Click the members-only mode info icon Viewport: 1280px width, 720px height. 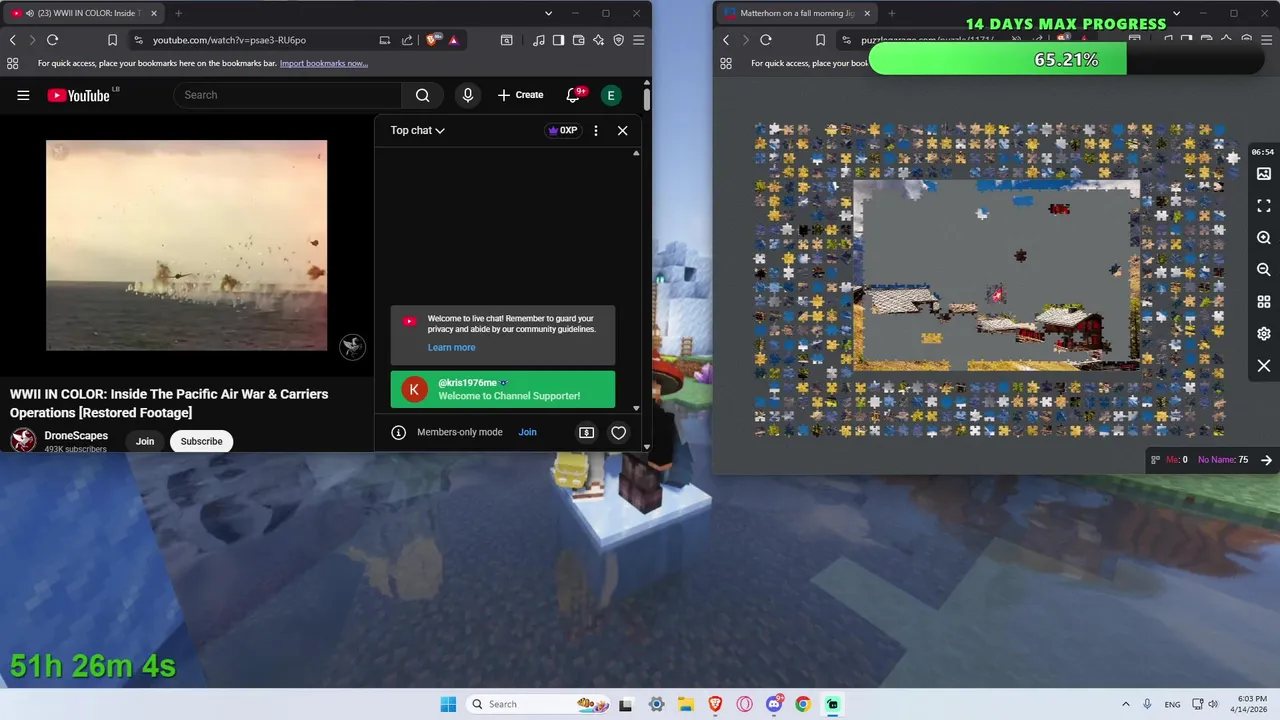(x=399, y=432)
